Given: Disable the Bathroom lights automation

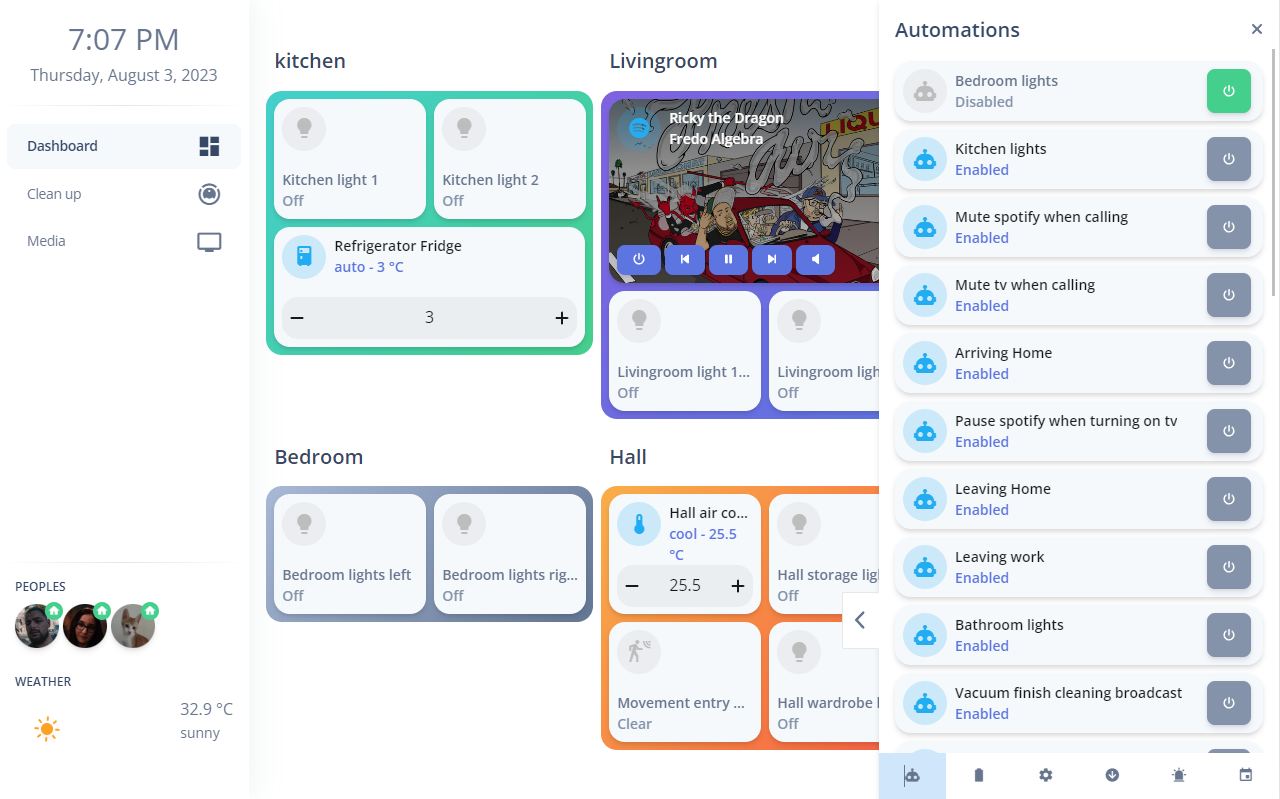Looking at the screenshot, I should (1229, 635).
